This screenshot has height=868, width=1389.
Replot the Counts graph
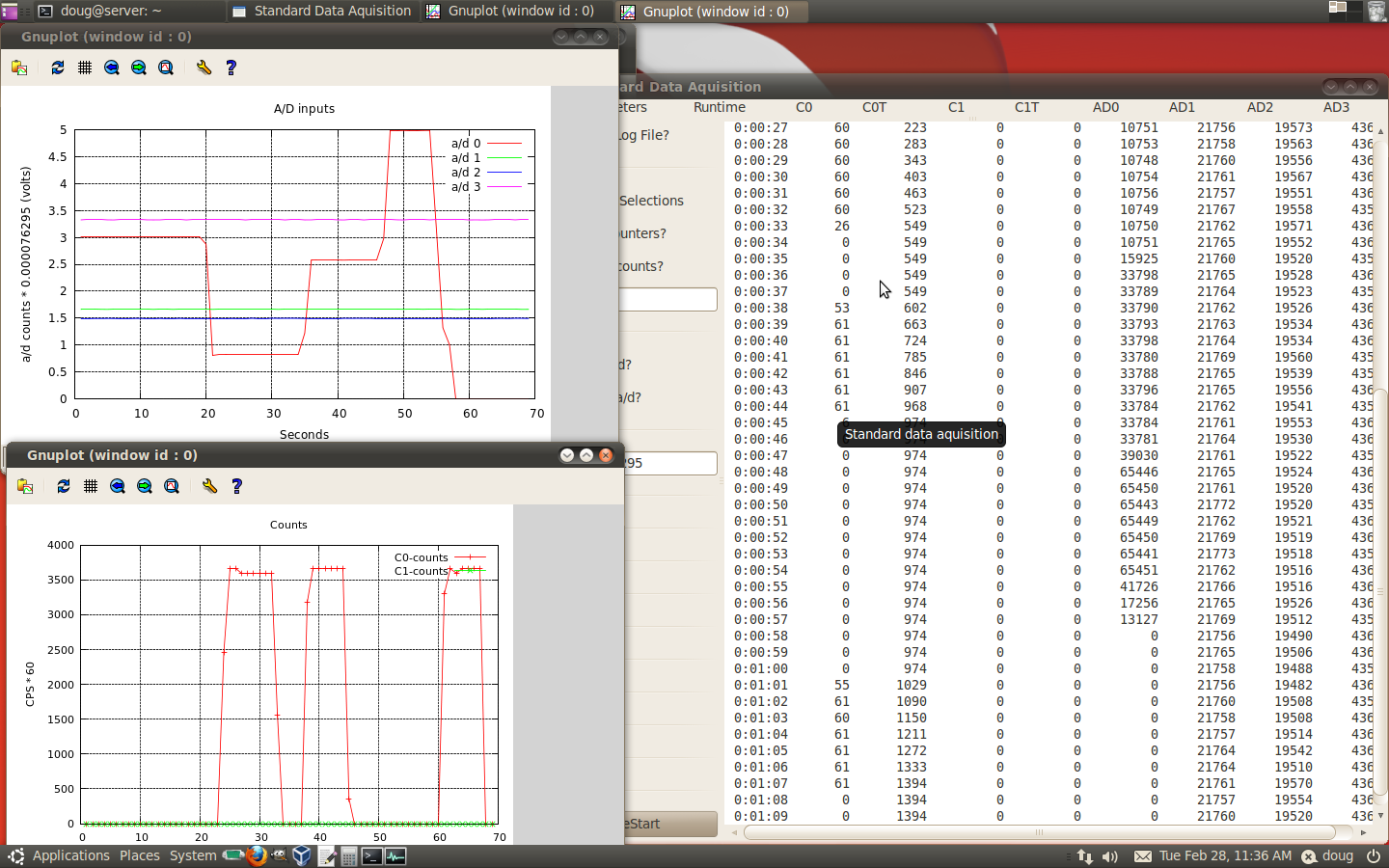(x=64, y=486)
